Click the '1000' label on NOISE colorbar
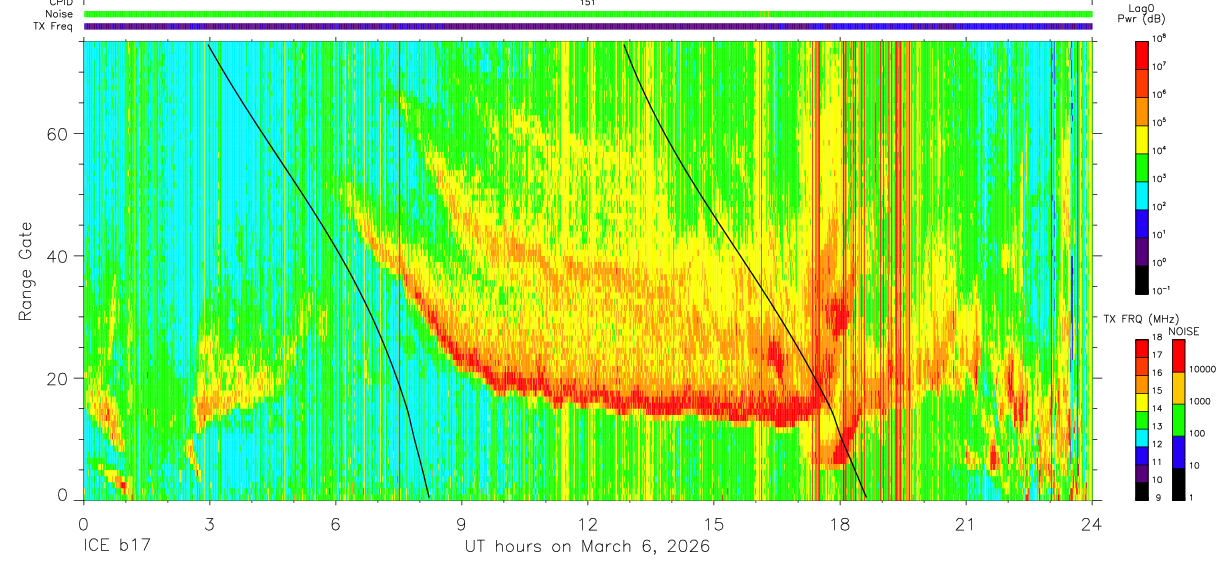Viewport: 1228px width, 567px height. 1201,402
